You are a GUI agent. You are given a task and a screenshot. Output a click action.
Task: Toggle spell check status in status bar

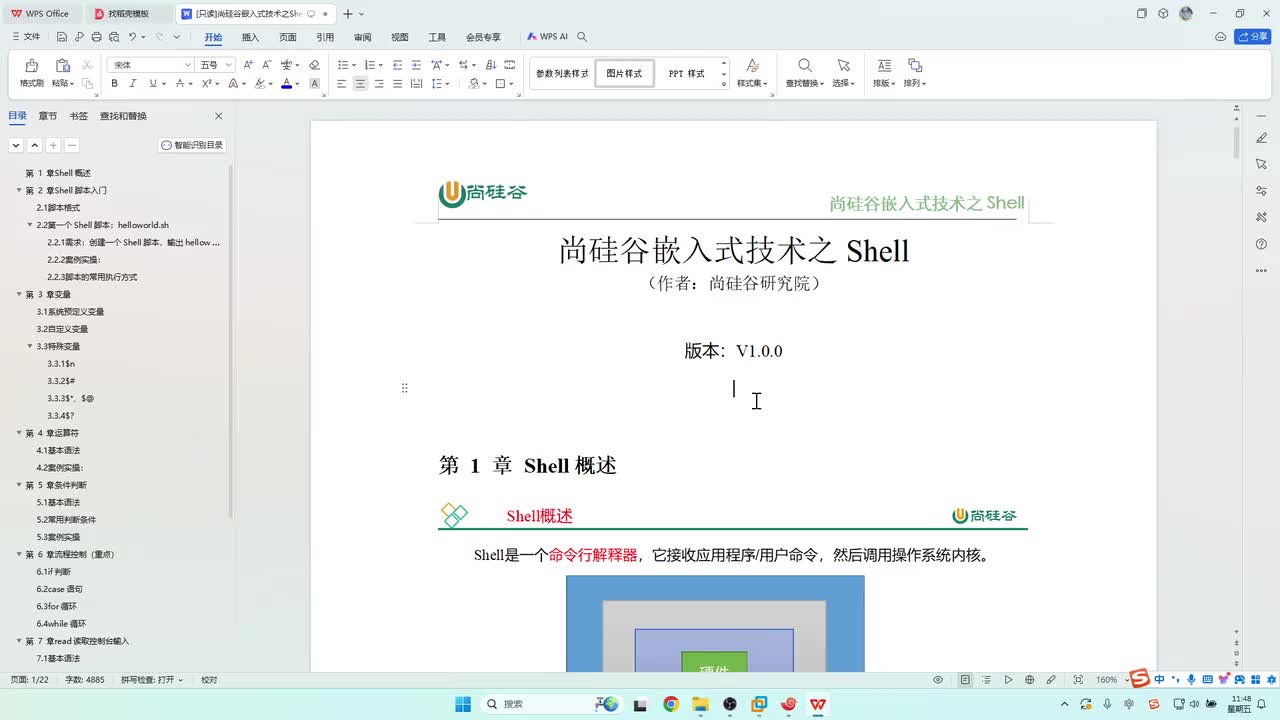[x=152, y=680]
